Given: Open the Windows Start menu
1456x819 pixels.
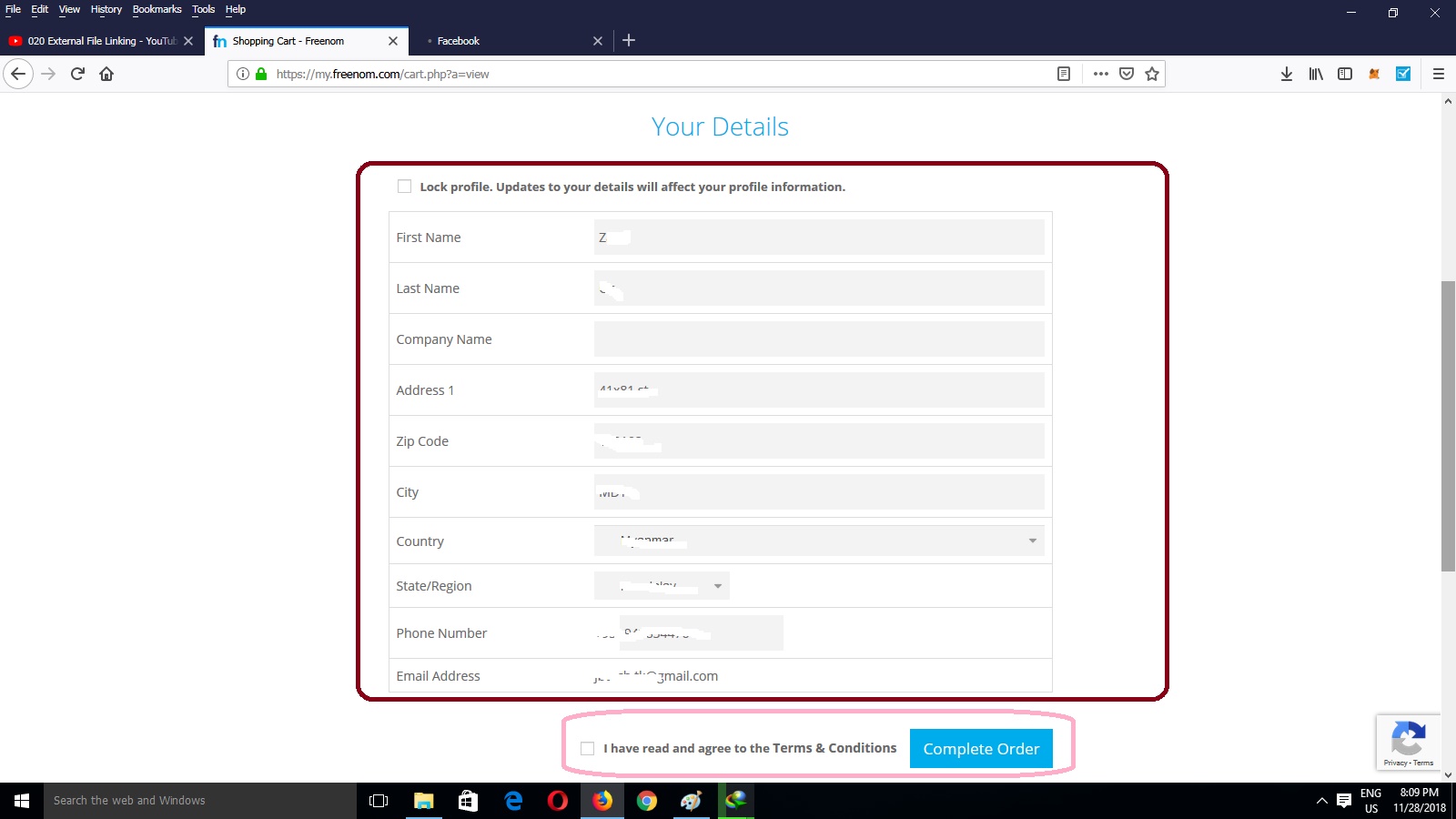Looking at the screenshot, I should pos(22,801).
